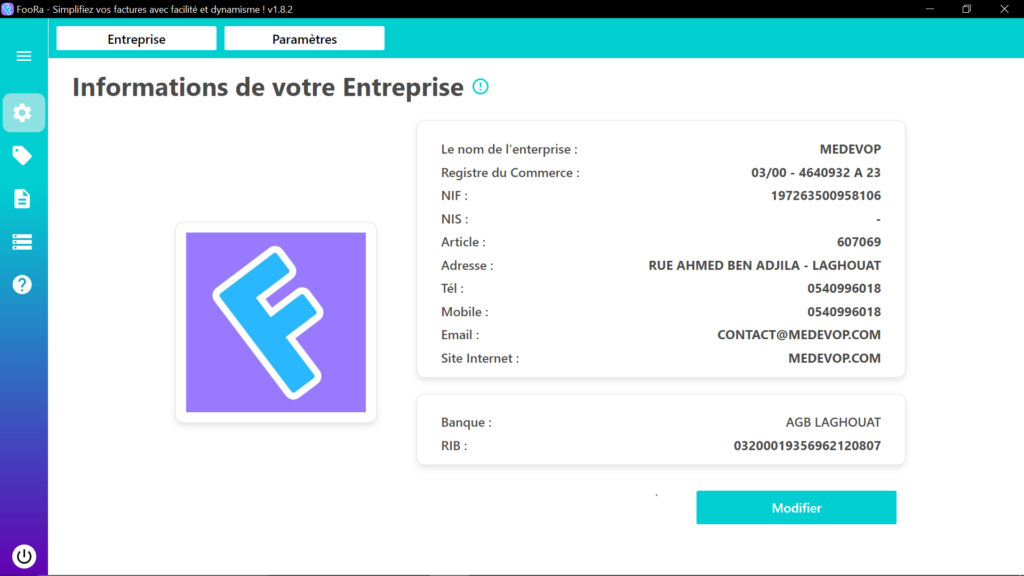
Task: Open the help question mark icon
Action: coord(22,285)
